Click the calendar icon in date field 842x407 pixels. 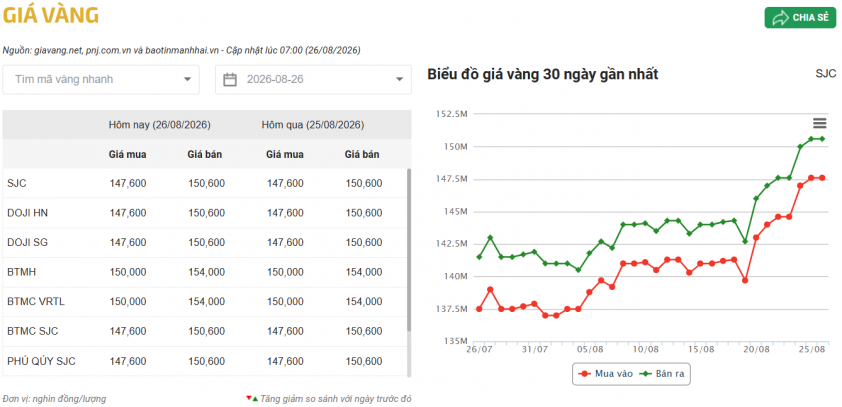coord(230,79)
